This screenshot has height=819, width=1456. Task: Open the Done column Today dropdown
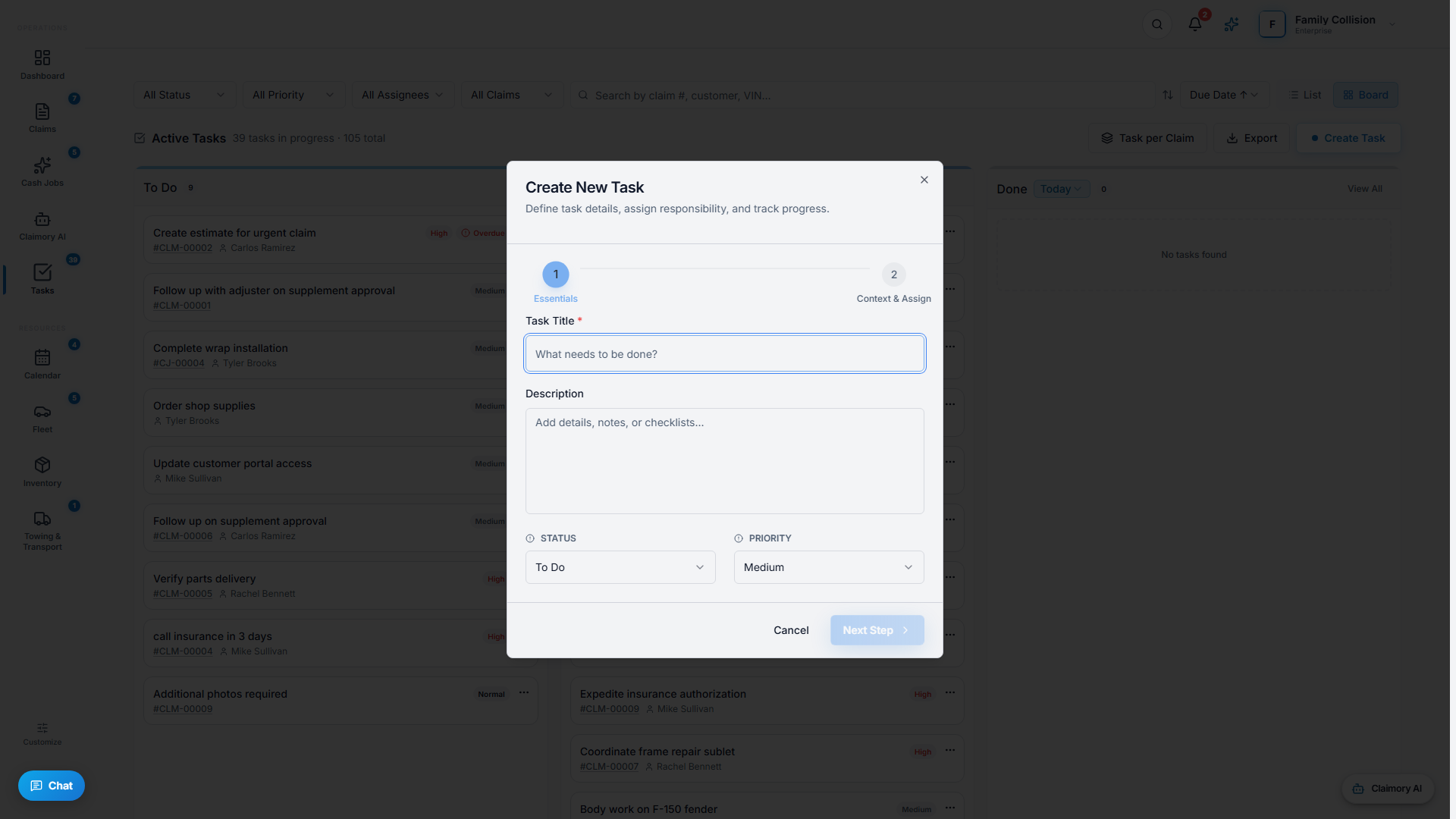[x=1061, y=189]
